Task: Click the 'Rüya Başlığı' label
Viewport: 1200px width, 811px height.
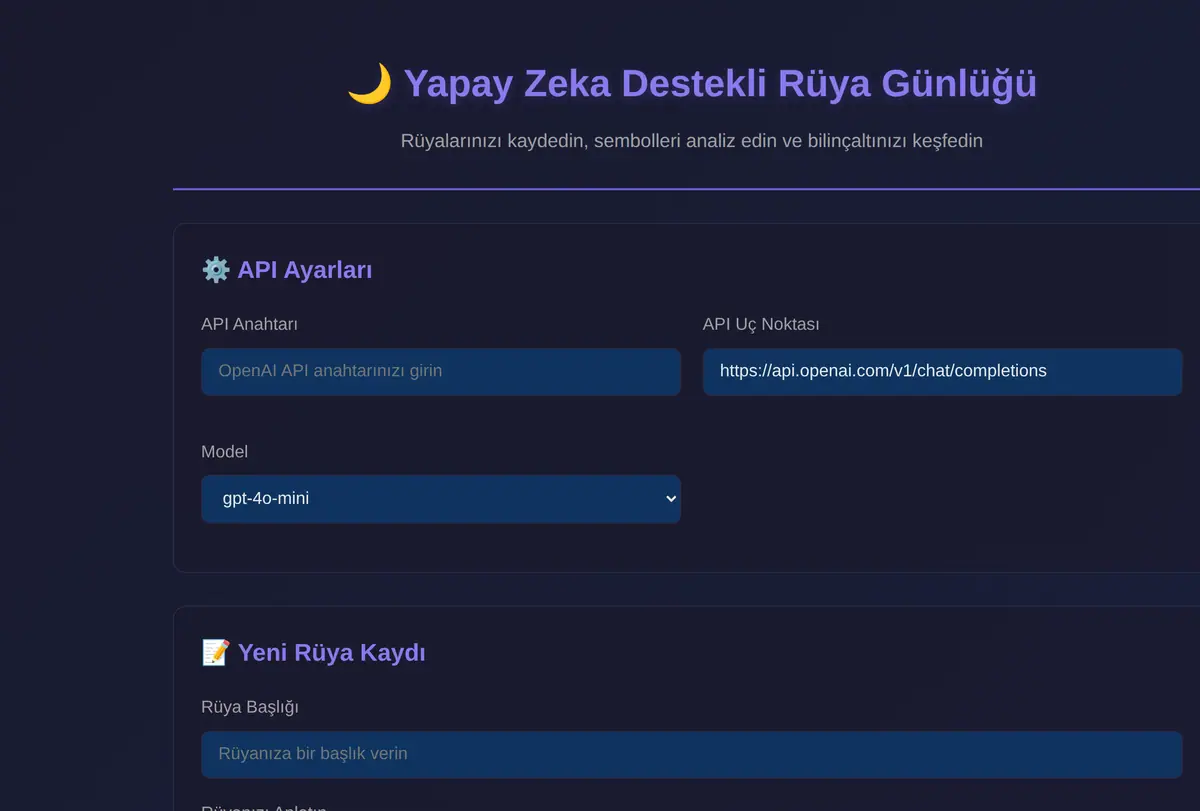Action: 250,707
